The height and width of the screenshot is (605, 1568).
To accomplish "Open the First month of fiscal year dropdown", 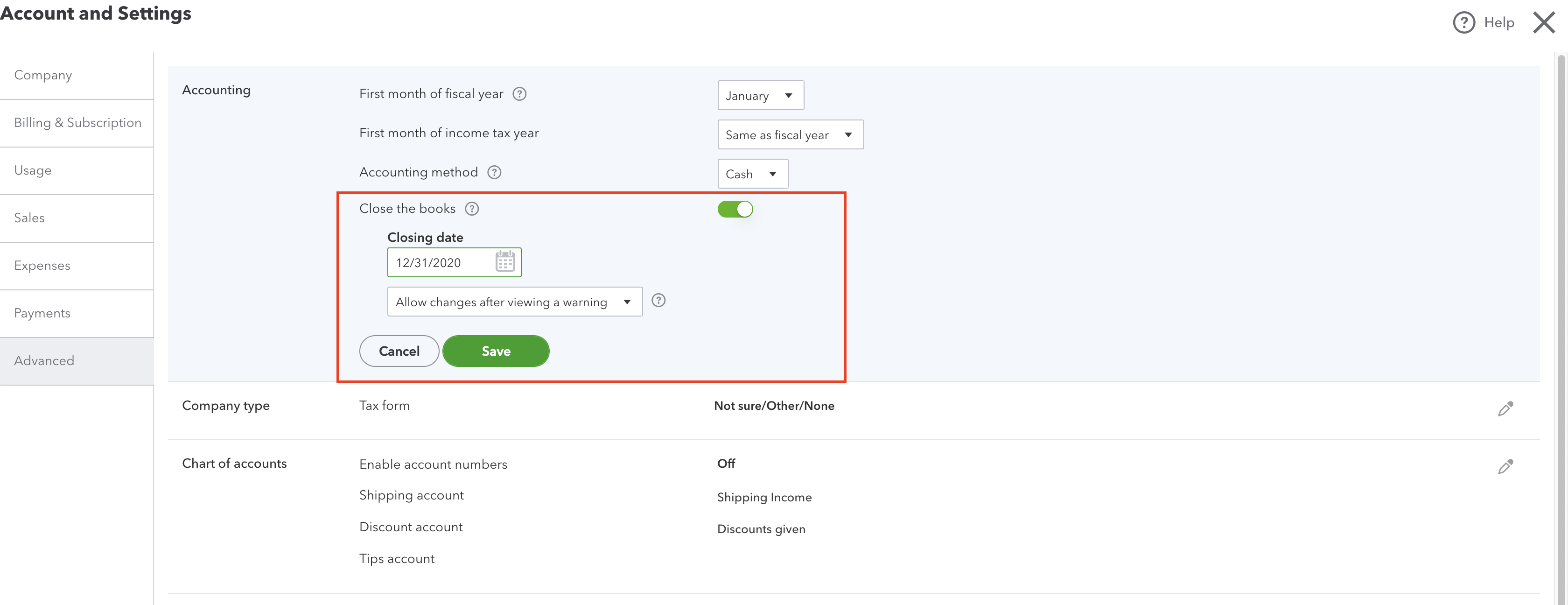I will click(760, 95).
